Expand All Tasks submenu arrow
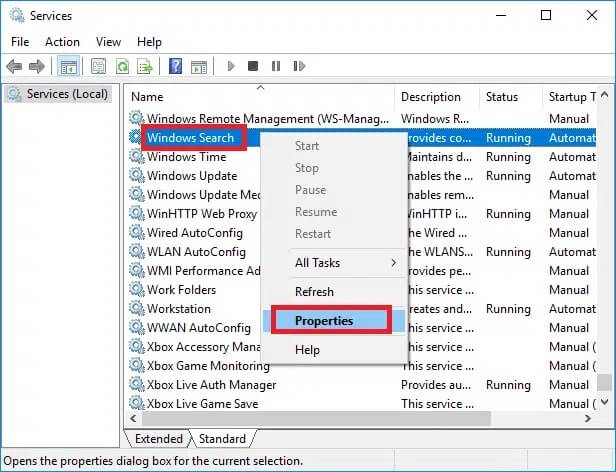The height and width of the screenshot is (472, 616). click(394, 263)
